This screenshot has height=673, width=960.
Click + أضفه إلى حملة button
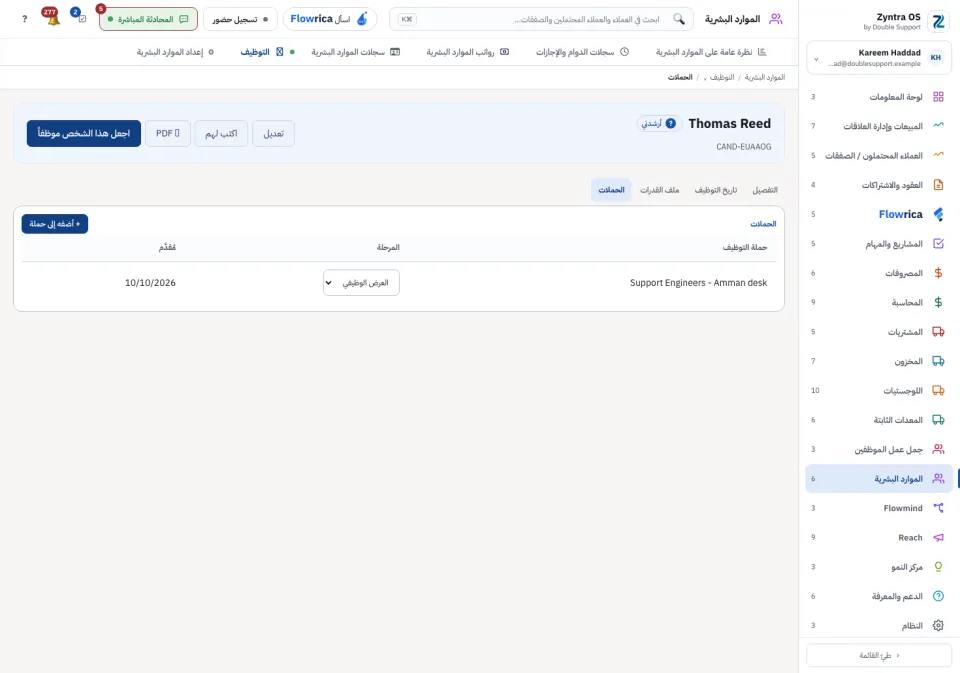point(54,224)
